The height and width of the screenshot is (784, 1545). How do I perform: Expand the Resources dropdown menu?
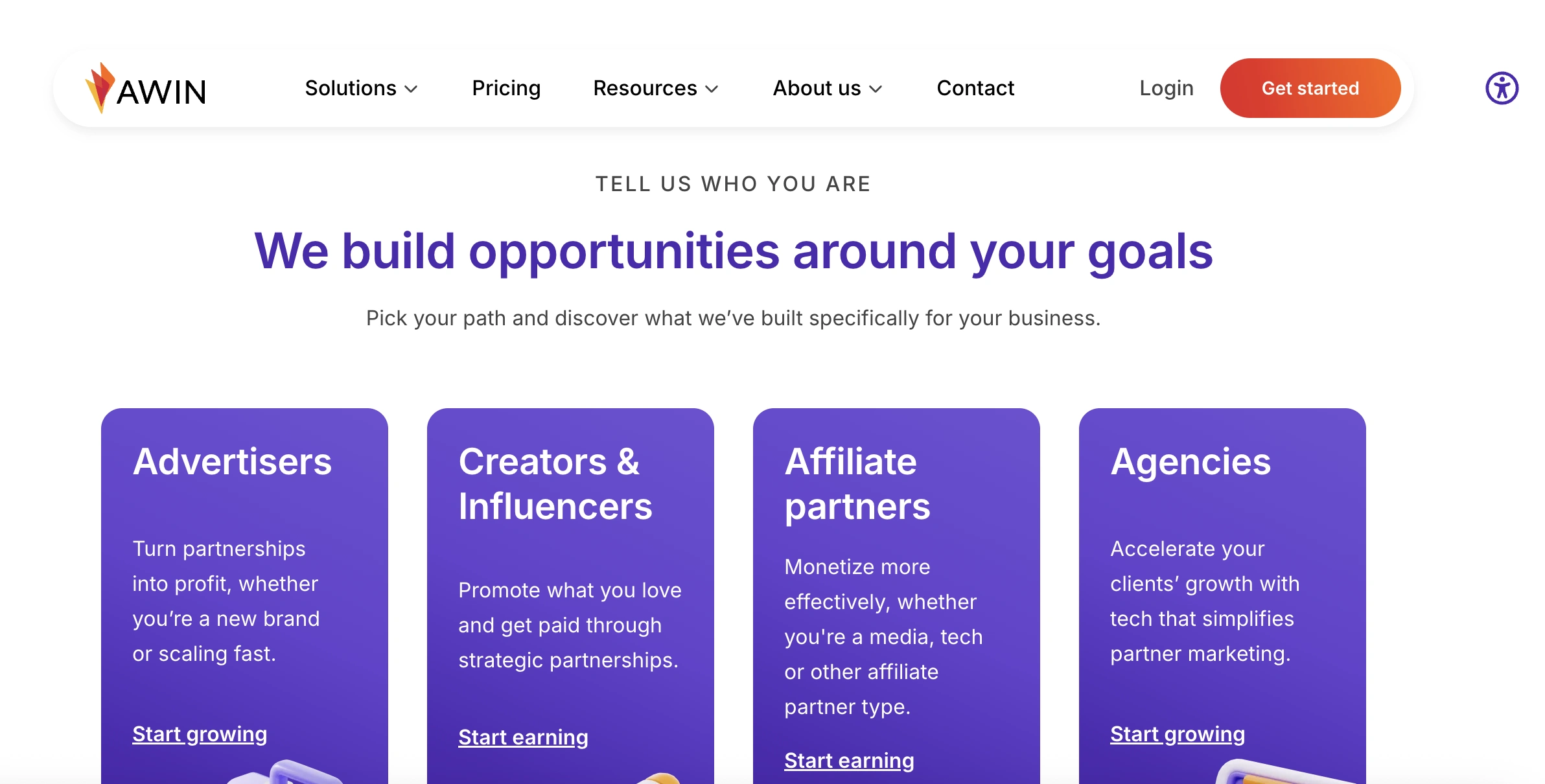[x=655, y=88]
